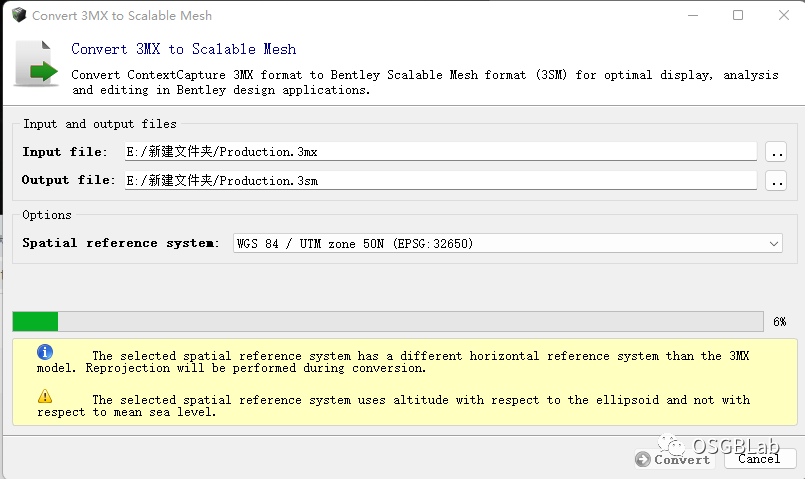Browse for the Output file
Image resolution: width=805 pixels, height=479 pixels.
(775, 181)
